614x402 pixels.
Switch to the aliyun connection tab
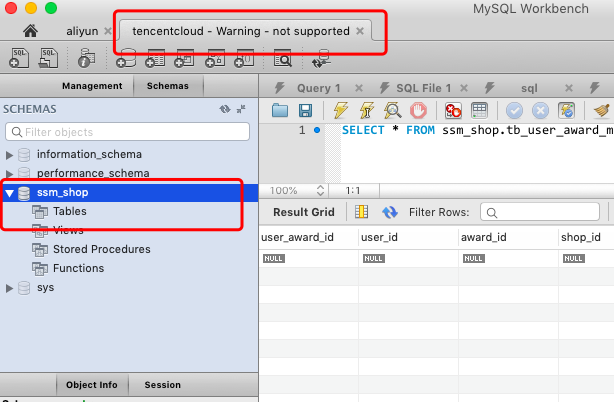(x=82, y=31)
